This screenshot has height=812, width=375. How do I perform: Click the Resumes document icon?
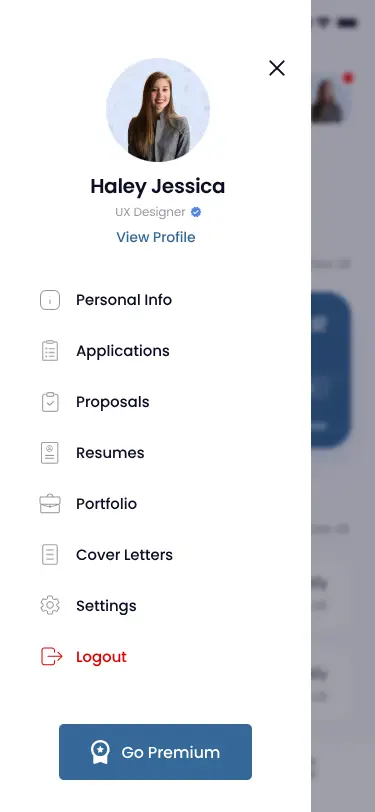[x=50, y=453]
